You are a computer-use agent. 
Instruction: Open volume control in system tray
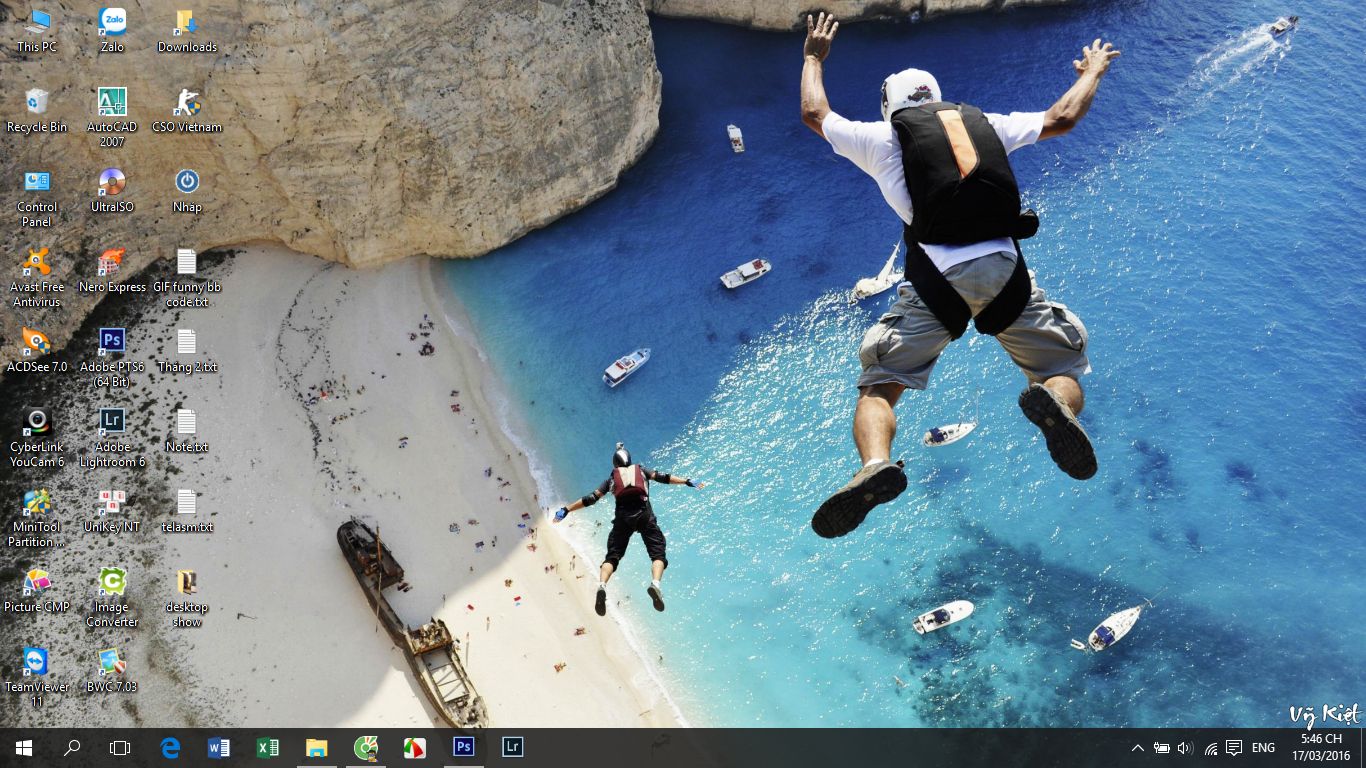[x=1185, y=747]
